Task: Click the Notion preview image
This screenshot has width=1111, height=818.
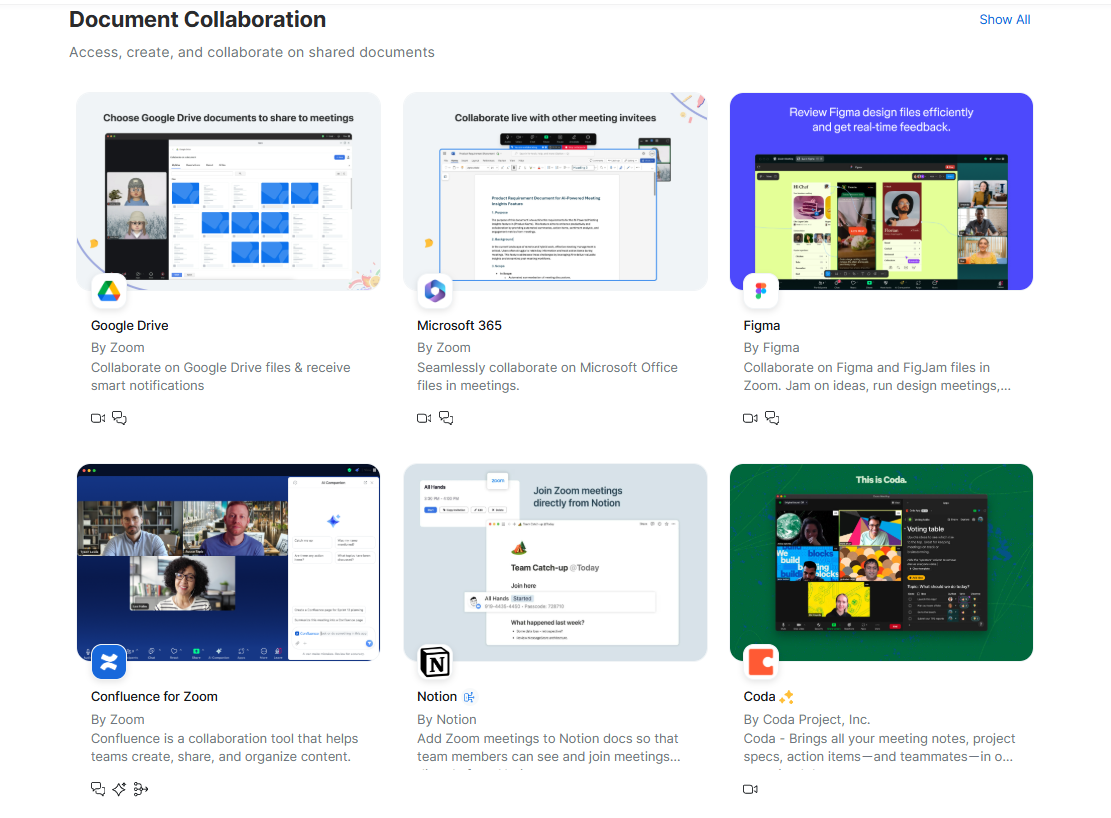Action: point(555,561)
